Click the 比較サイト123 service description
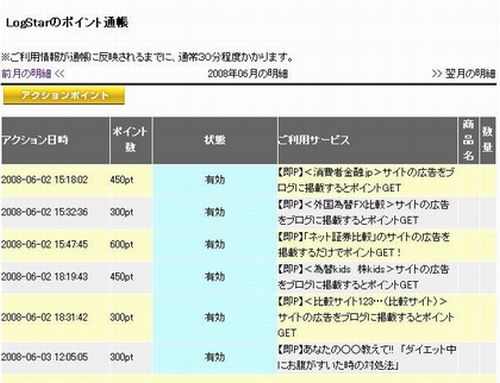This screenshot has width=500, height=383. pos(366,317)
